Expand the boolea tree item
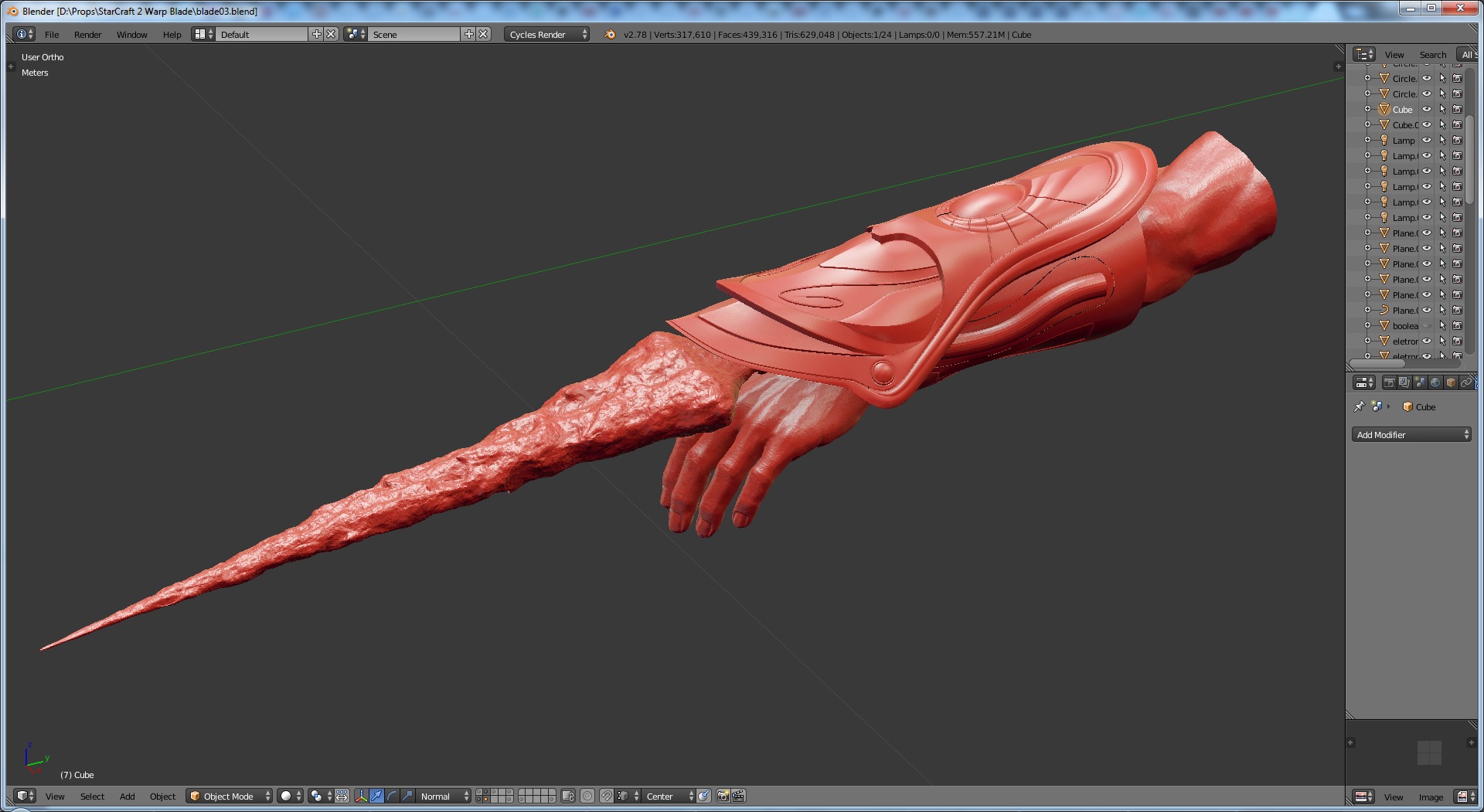The height and width of the screenshot is (812, 1484). pyautogui.click(x=1367, y=325)
